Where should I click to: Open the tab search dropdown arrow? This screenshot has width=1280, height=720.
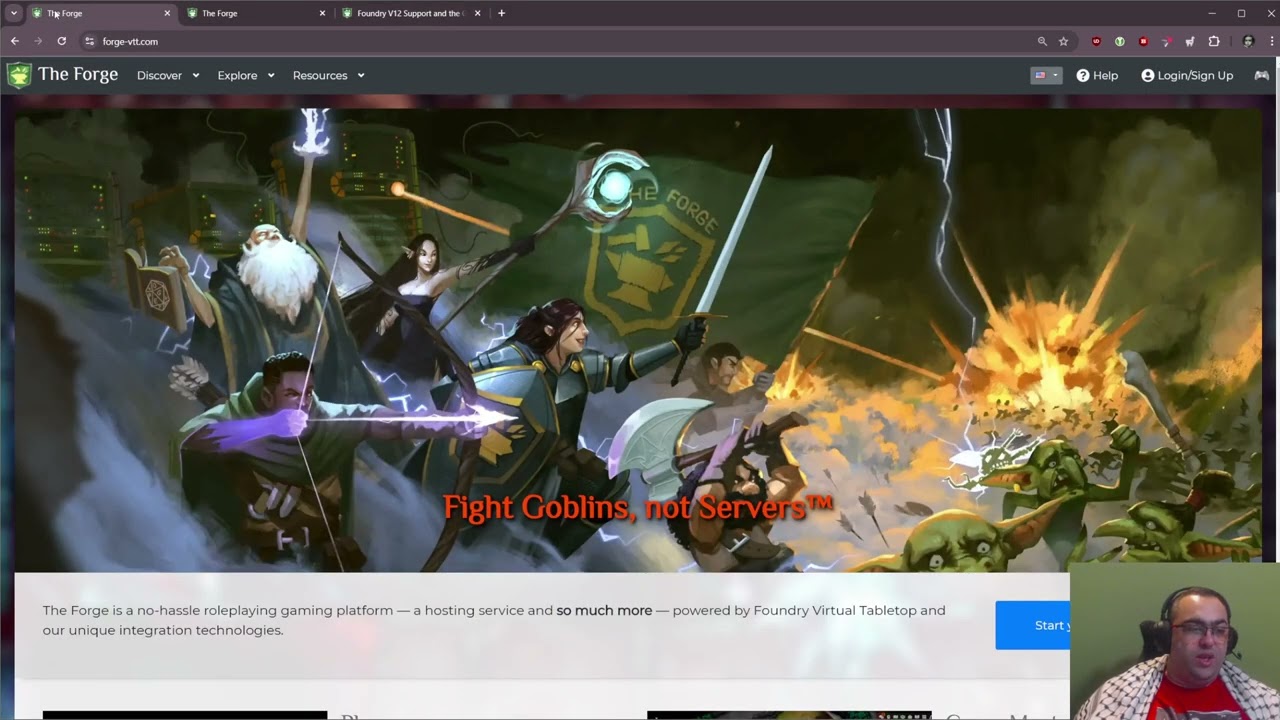(x=14, y=13)
